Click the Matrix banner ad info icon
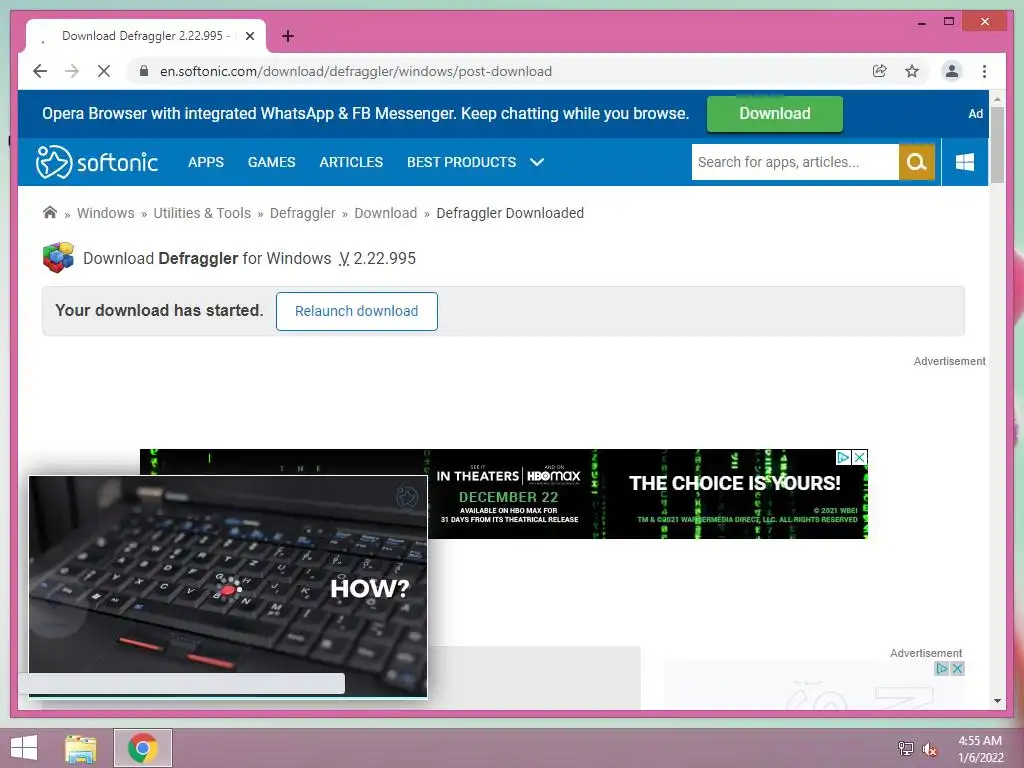Image resolution: width=1024 pixels, height=768 pixels. [x=843, y=457]
